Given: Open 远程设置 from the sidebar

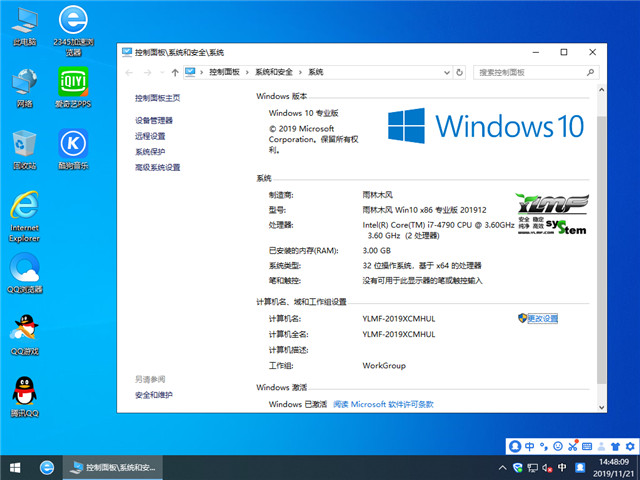Looking at the screenshot, I should [150, 136].
